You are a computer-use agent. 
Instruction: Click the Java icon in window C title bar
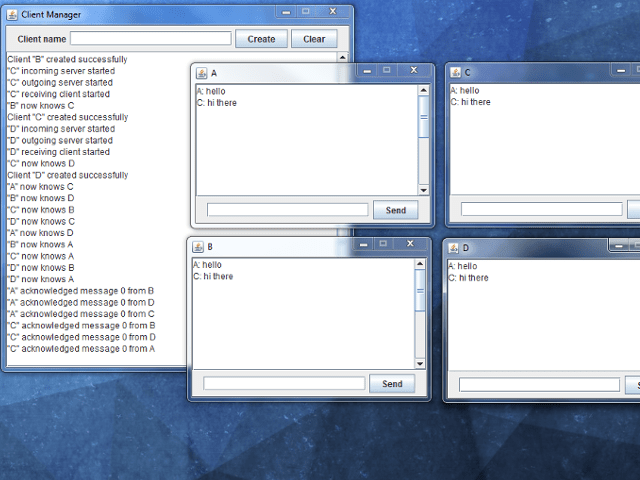pos(455,73)
